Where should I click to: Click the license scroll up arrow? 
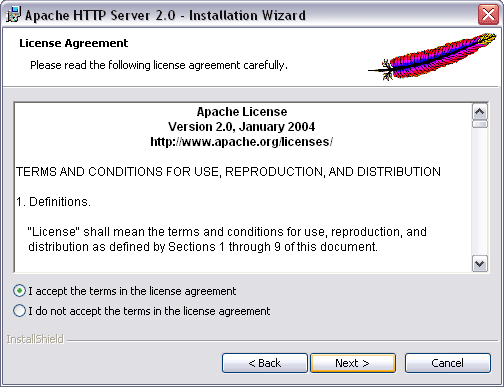pos(480,112)
